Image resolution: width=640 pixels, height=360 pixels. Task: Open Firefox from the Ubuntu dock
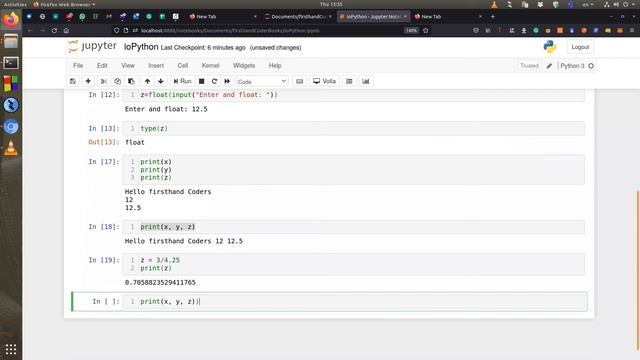[11, 19]
